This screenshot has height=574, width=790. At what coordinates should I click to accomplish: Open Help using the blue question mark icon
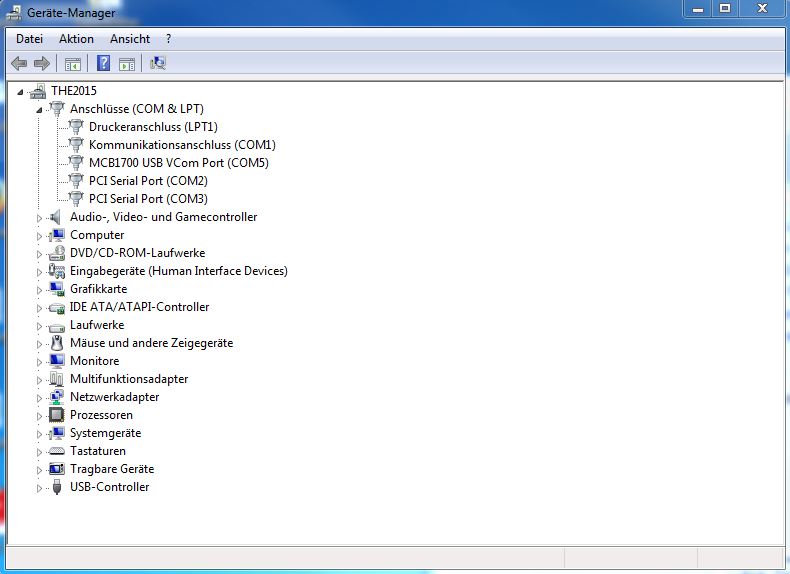[x=103, y=63]
